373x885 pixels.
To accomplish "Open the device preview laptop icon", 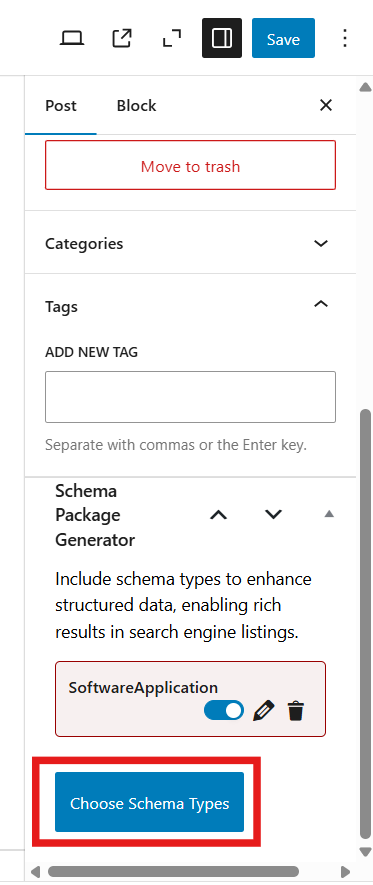I will click(72, 39).
